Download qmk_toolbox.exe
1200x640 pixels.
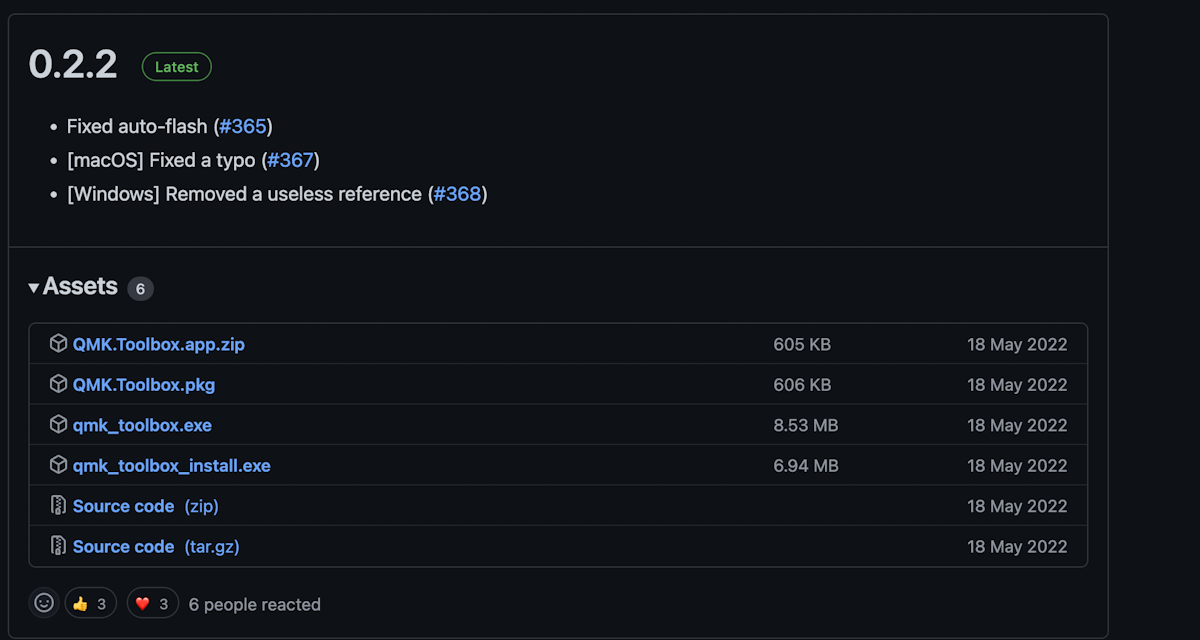(142, 425)
